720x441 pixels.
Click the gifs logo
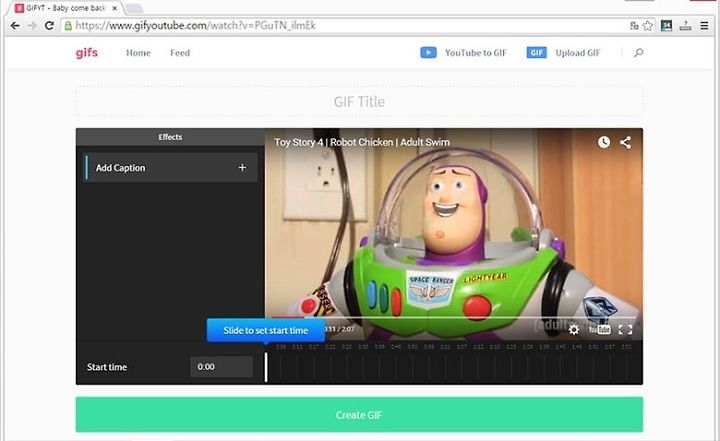point(87,52)
